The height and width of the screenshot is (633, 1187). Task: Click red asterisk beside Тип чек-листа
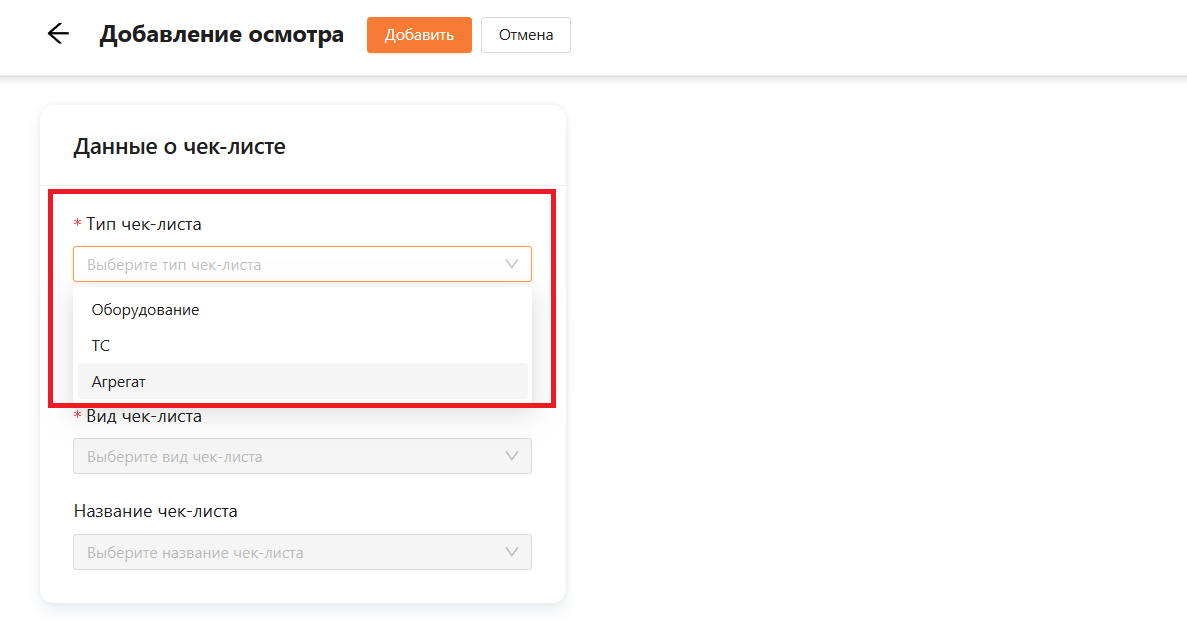(x=78, y=225)
